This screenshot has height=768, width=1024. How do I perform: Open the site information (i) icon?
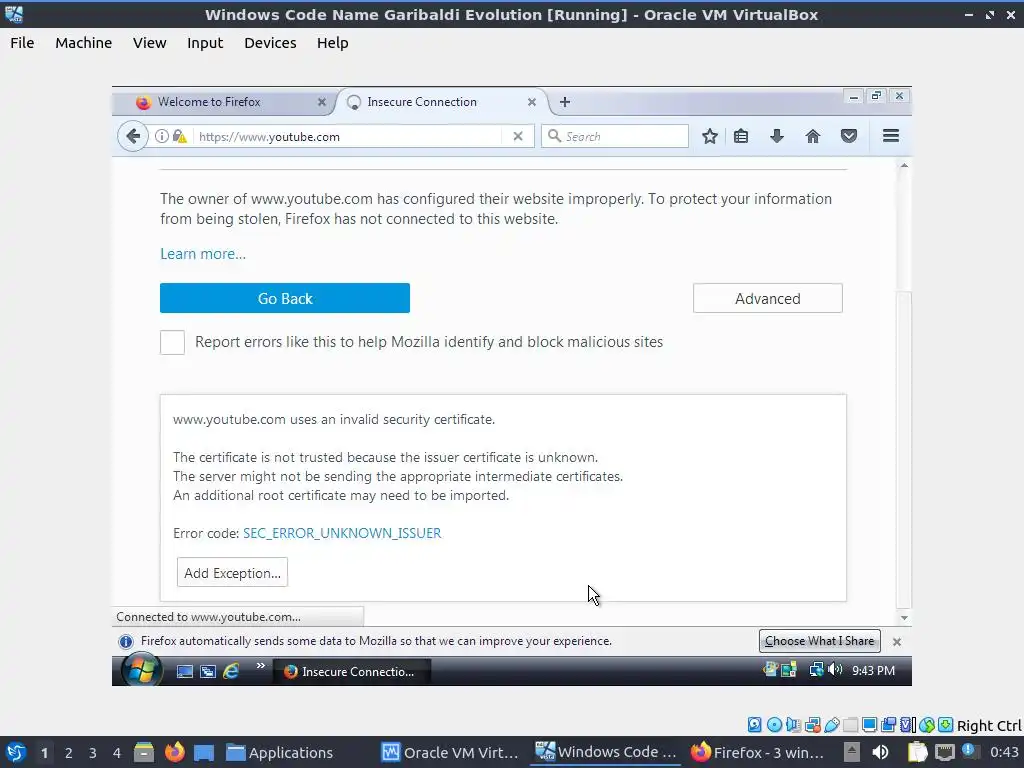click(161, 136)
